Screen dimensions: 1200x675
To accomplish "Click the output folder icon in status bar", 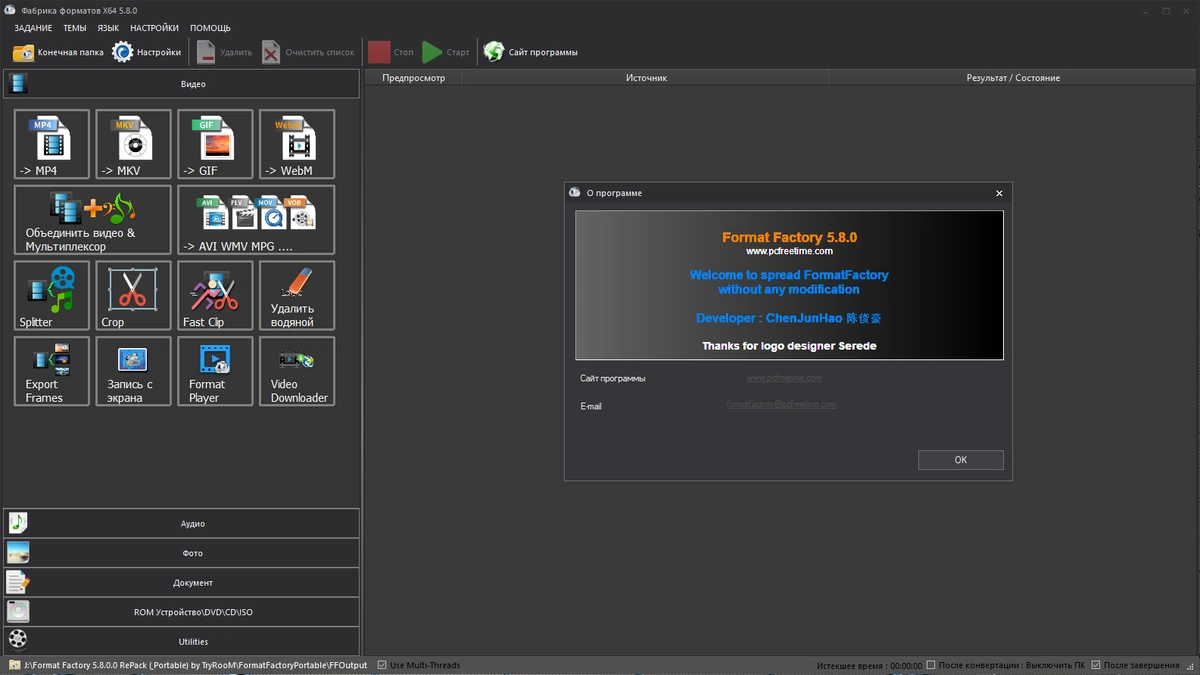I will coord(14,665).
